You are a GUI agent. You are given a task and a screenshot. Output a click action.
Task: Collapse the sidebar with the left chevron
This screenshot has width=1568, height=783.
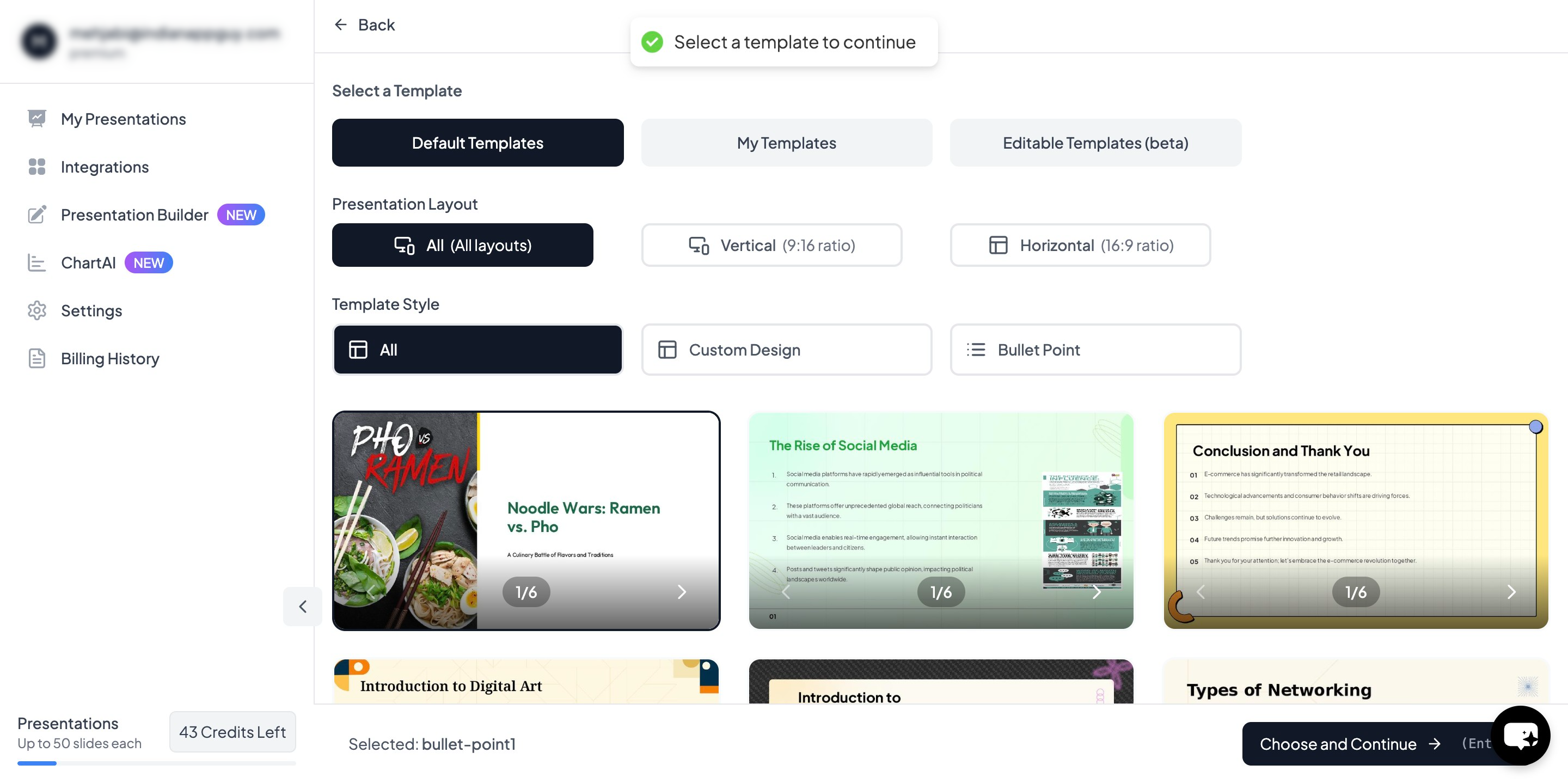tap(303, 607)
